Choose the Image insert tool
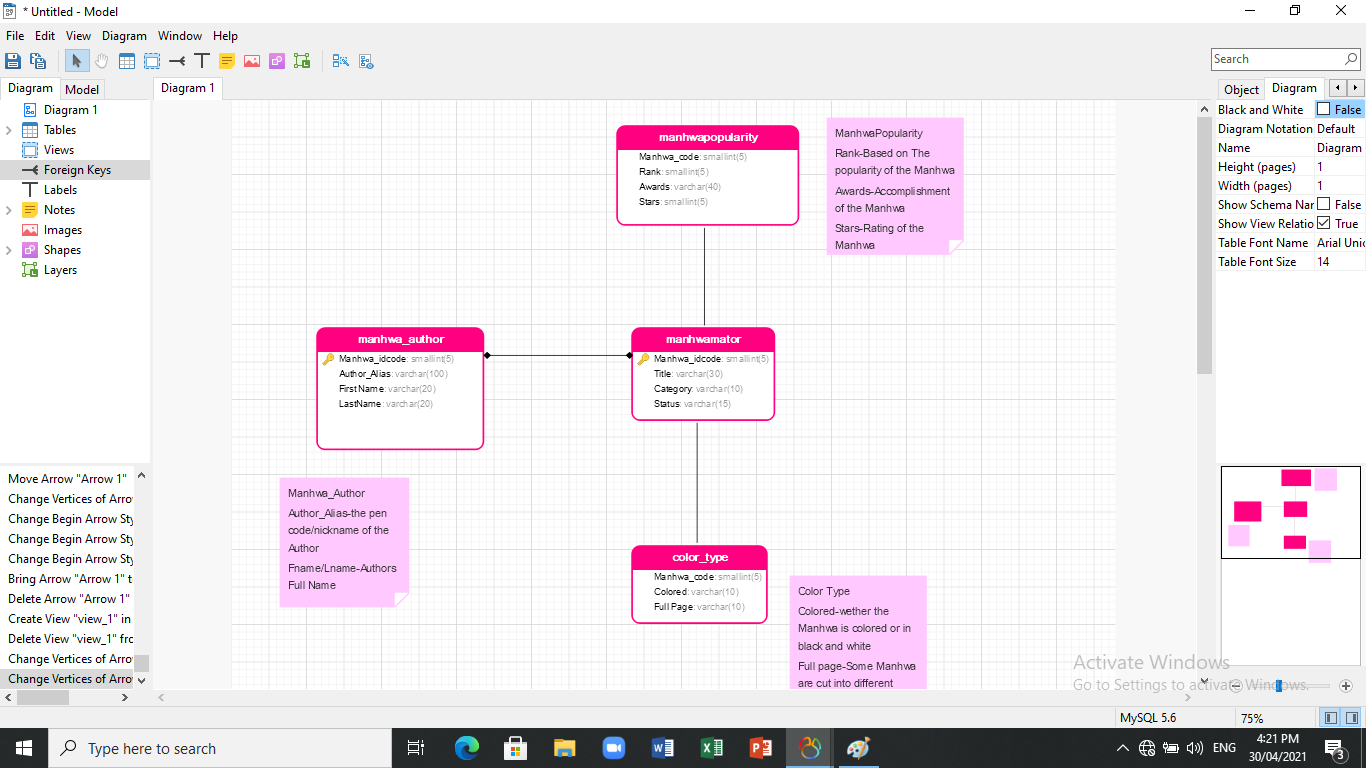1366x768 pixels. 252,61
